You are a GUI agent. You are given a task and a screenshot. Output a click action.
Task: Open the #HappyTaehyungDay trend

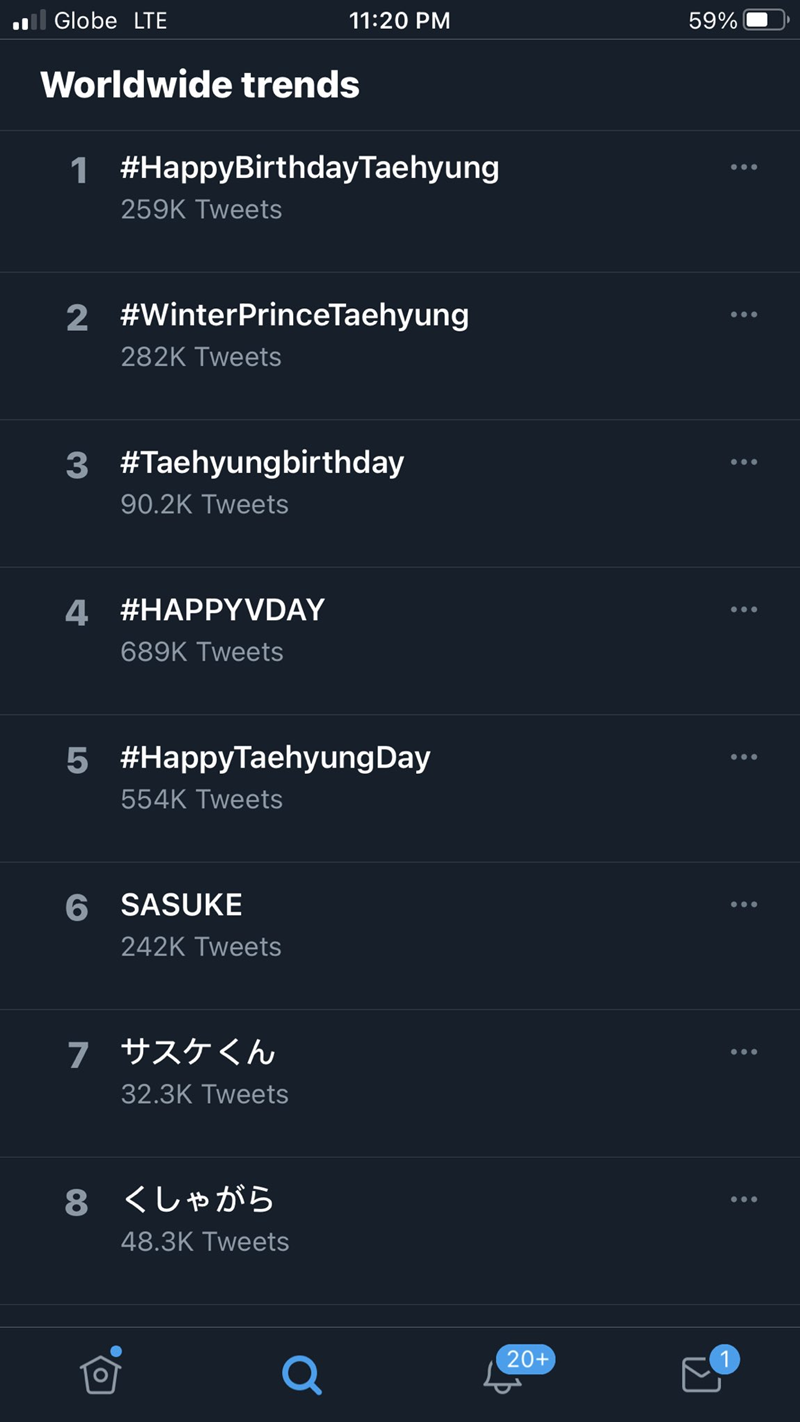pyautogui.click(x=275, y=758)
